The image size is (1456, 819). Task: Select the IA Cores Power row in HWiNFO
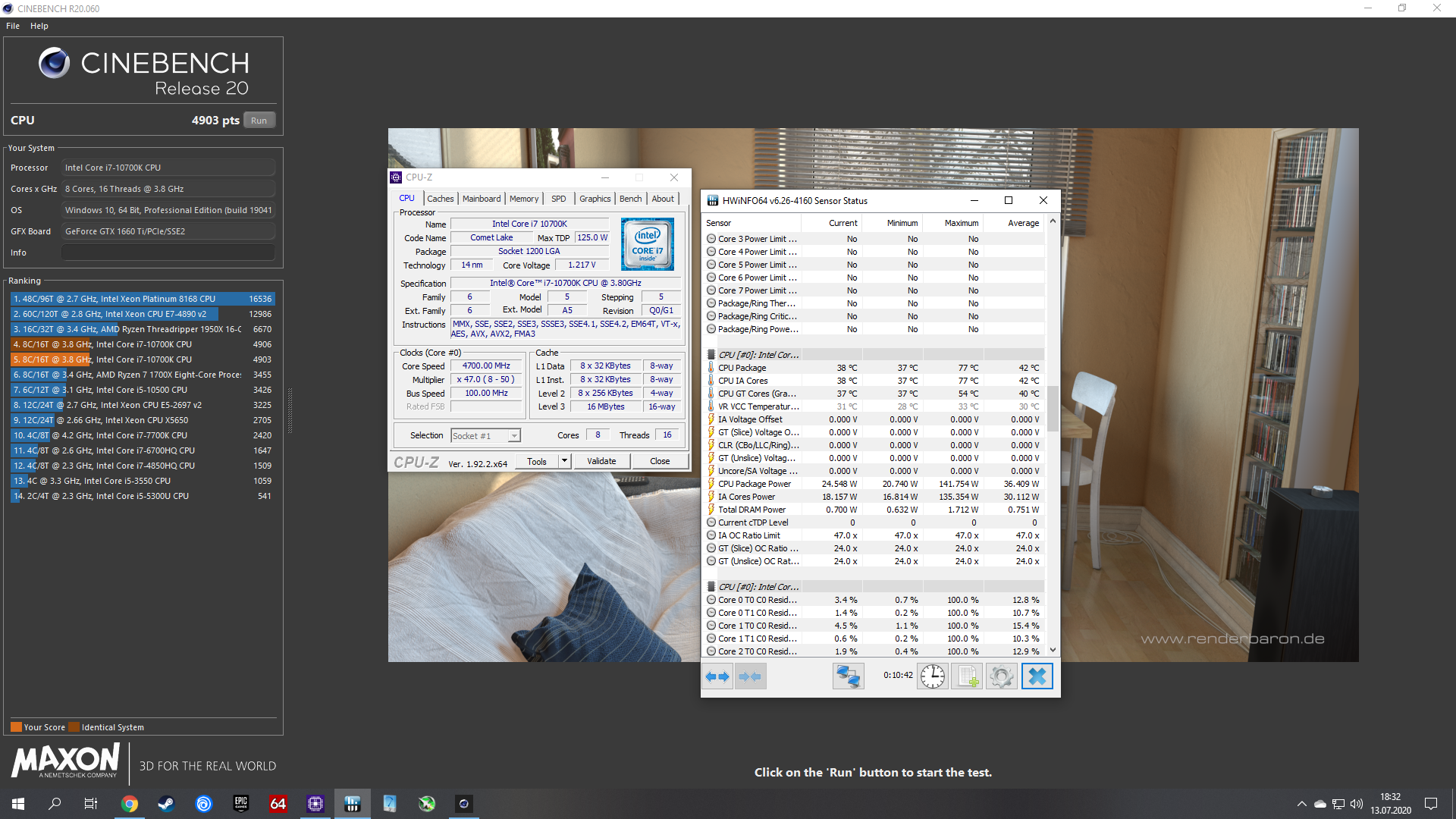coord(874,497)
